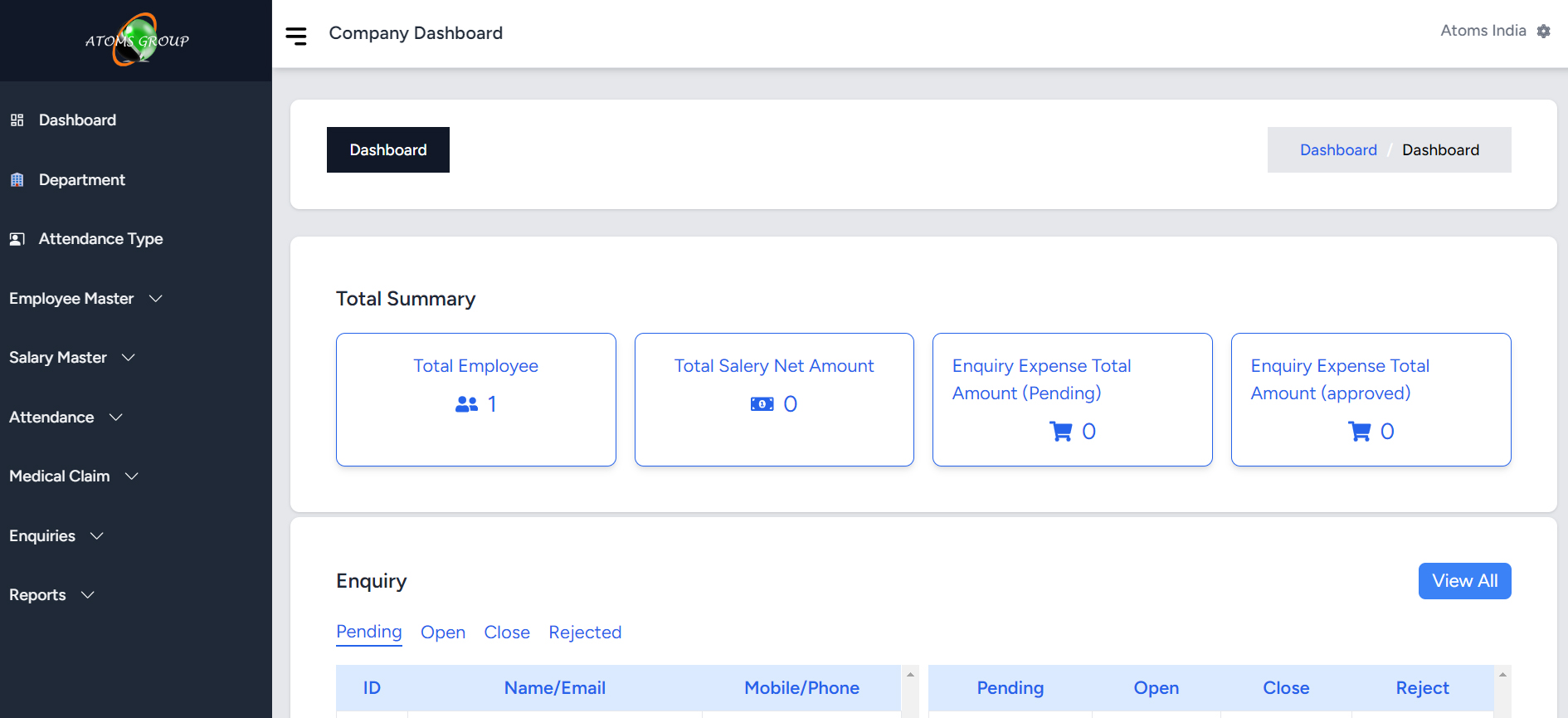This screenshot has height=718, width=1568.
Task: Expand the Salary Master submenu
Action: tap(72, 358)
